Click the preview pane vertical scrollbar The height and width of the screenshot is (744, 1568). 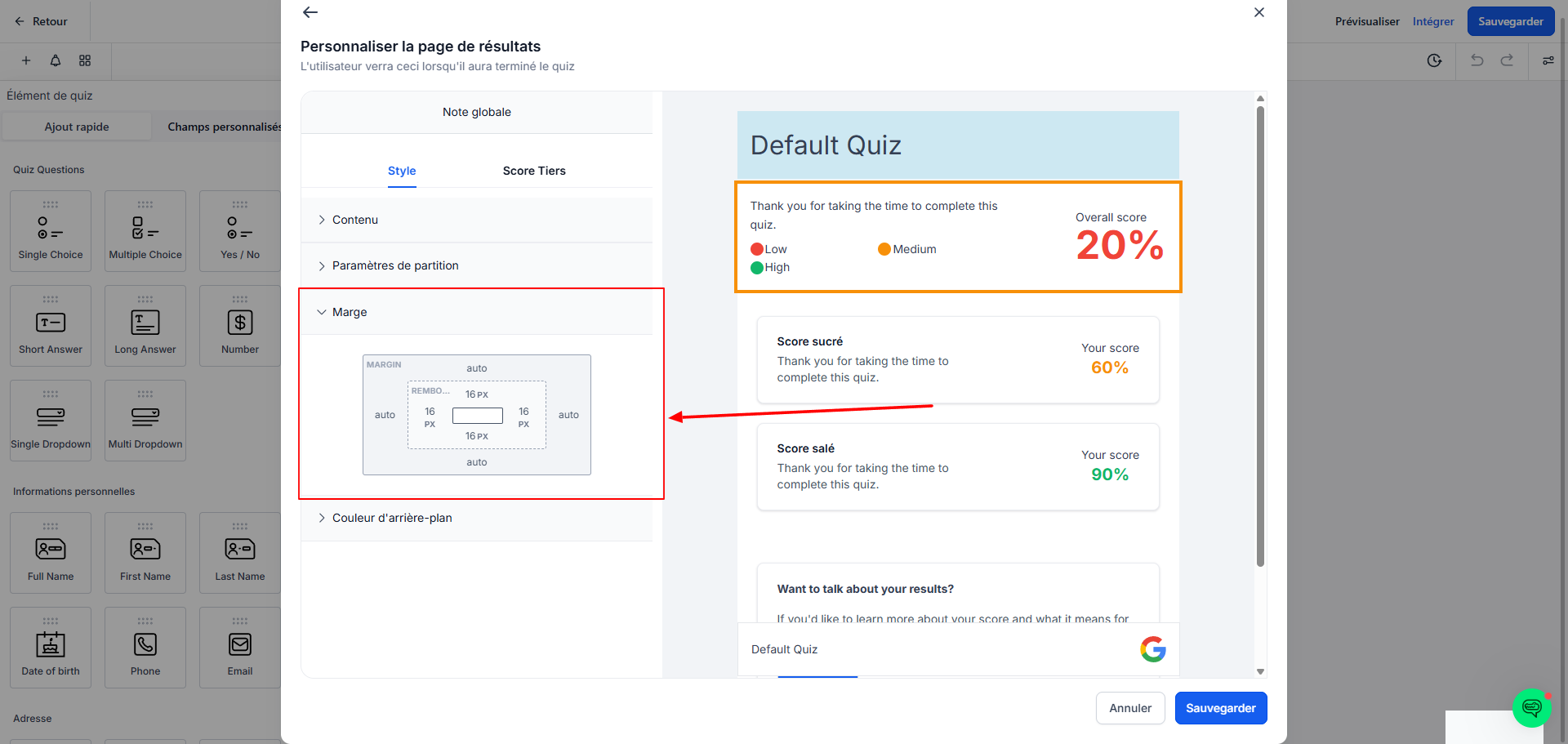point(1260,336)
